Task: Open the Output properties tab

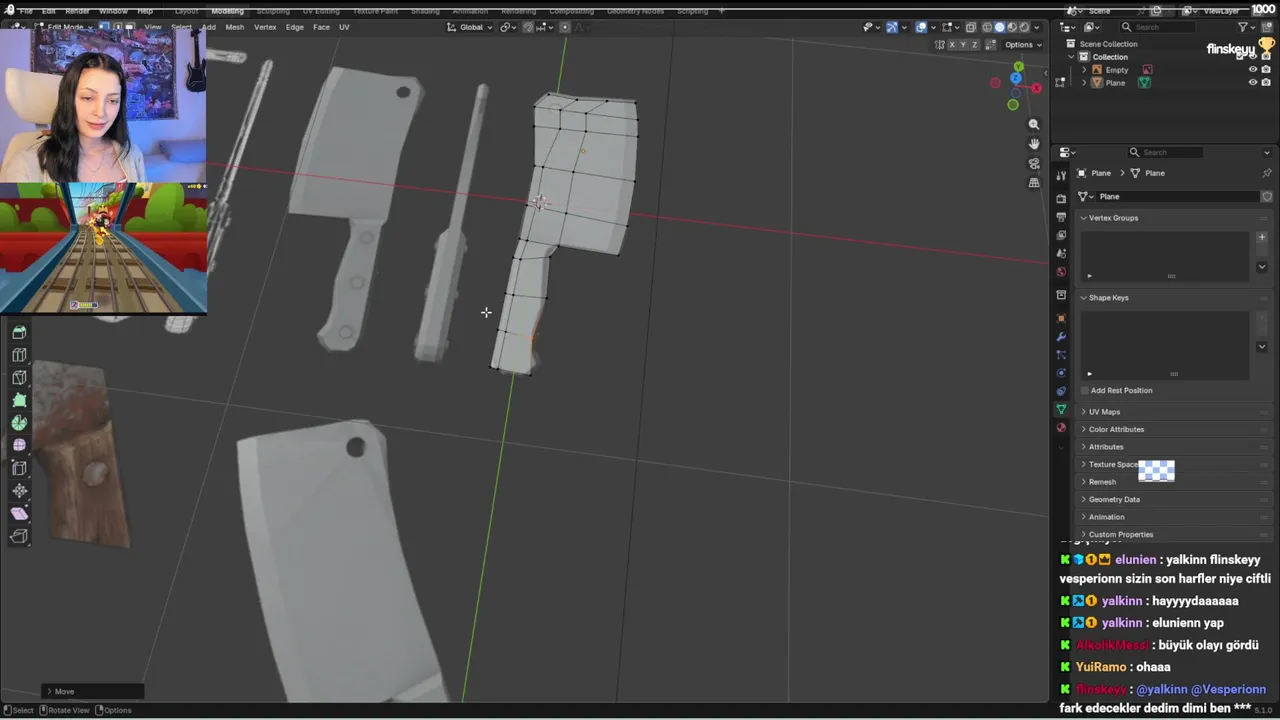Action: (1061, 216)
